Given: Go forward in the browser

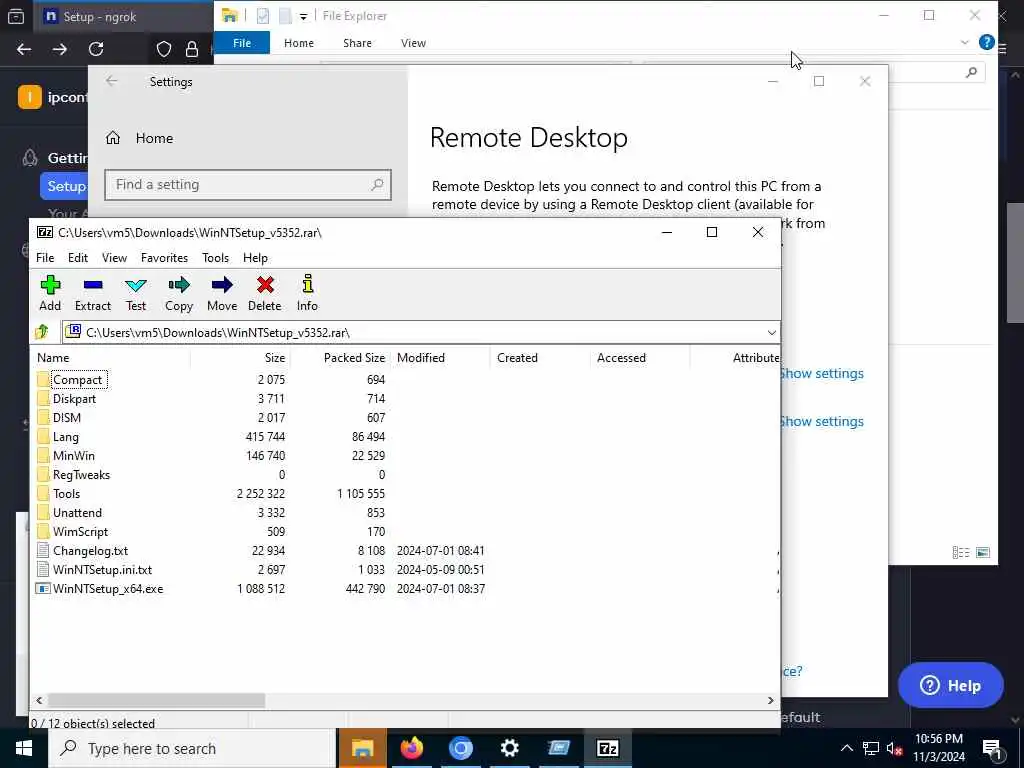Looking at the screenshot, I should pyautogui.click(x=59, y=49).
